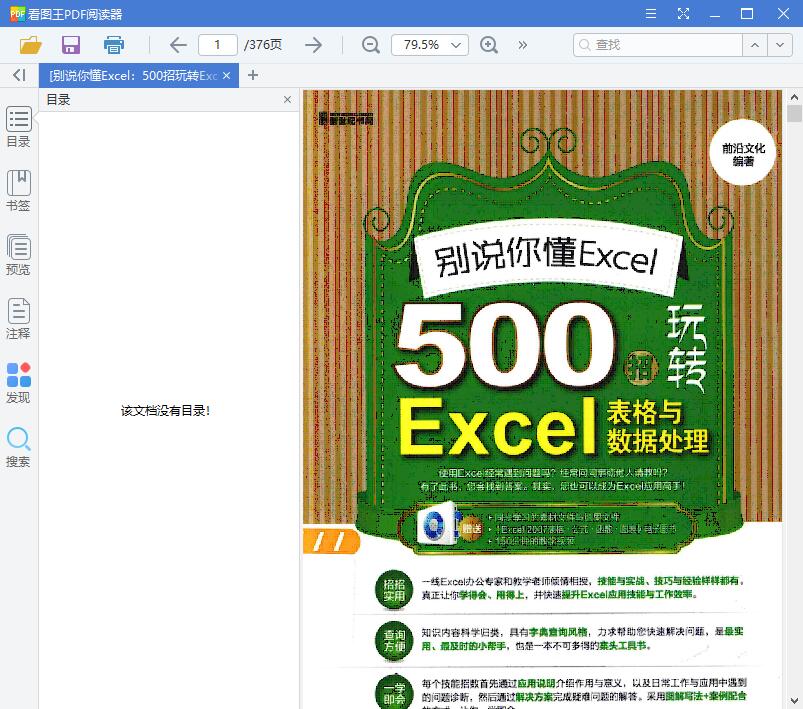The image size is (803, 709).
Task: Go to next page with right arrow
Action: pos(313,45)
